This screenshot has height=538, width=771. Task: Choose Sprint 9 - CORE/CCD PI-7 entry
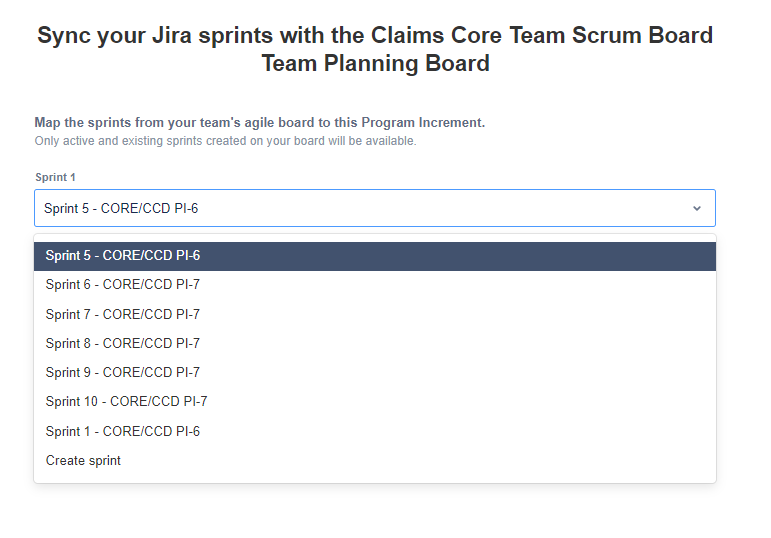pyautogui.click(x=375, y=372)
